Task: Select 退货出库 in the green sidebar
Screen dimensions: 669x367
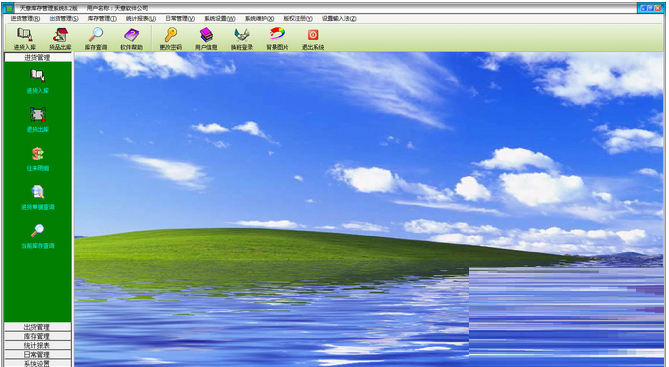Action: (38, 119)
